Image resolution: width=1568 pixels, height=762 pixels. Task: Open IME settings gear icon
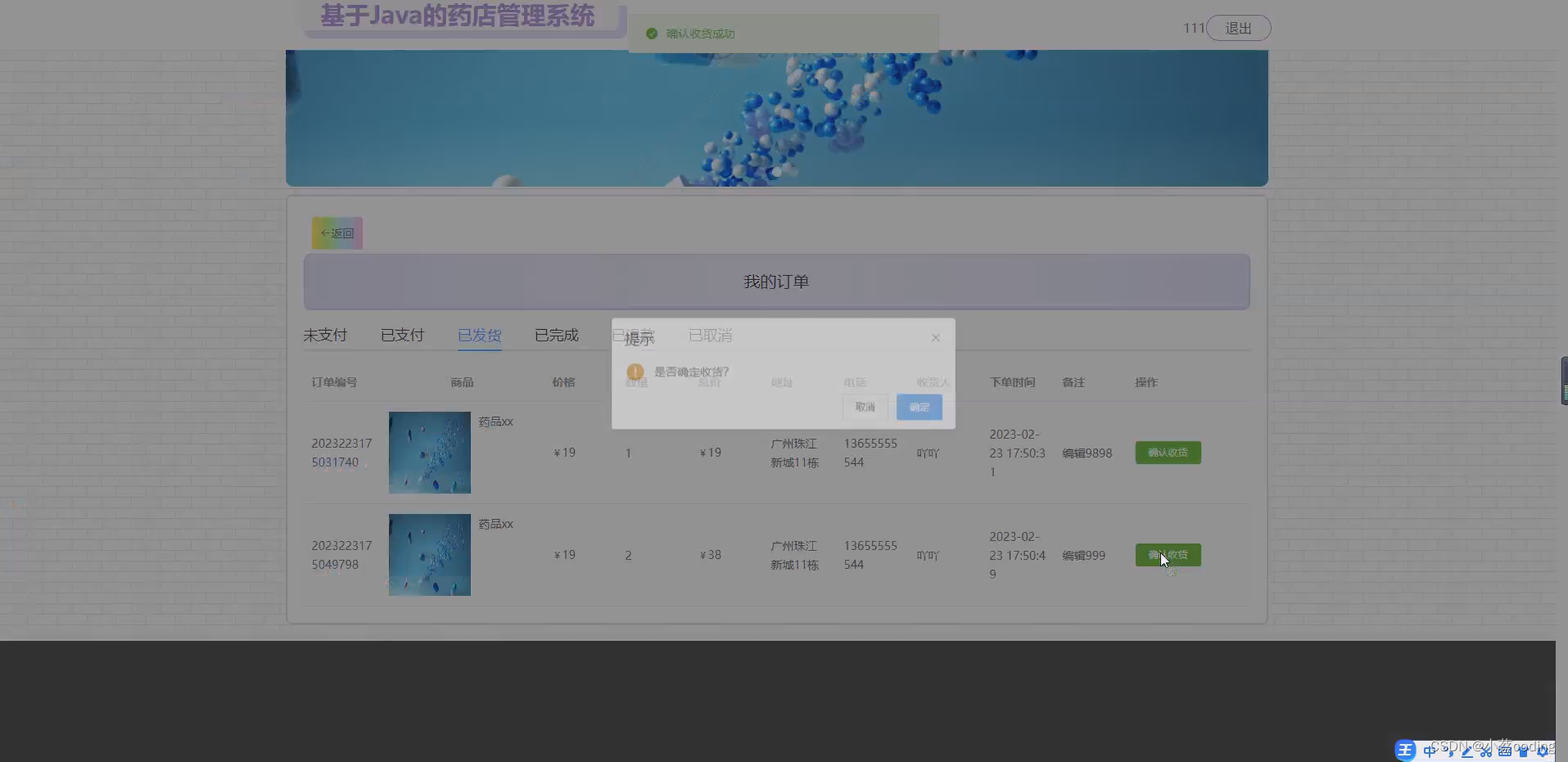[1543, 751]
